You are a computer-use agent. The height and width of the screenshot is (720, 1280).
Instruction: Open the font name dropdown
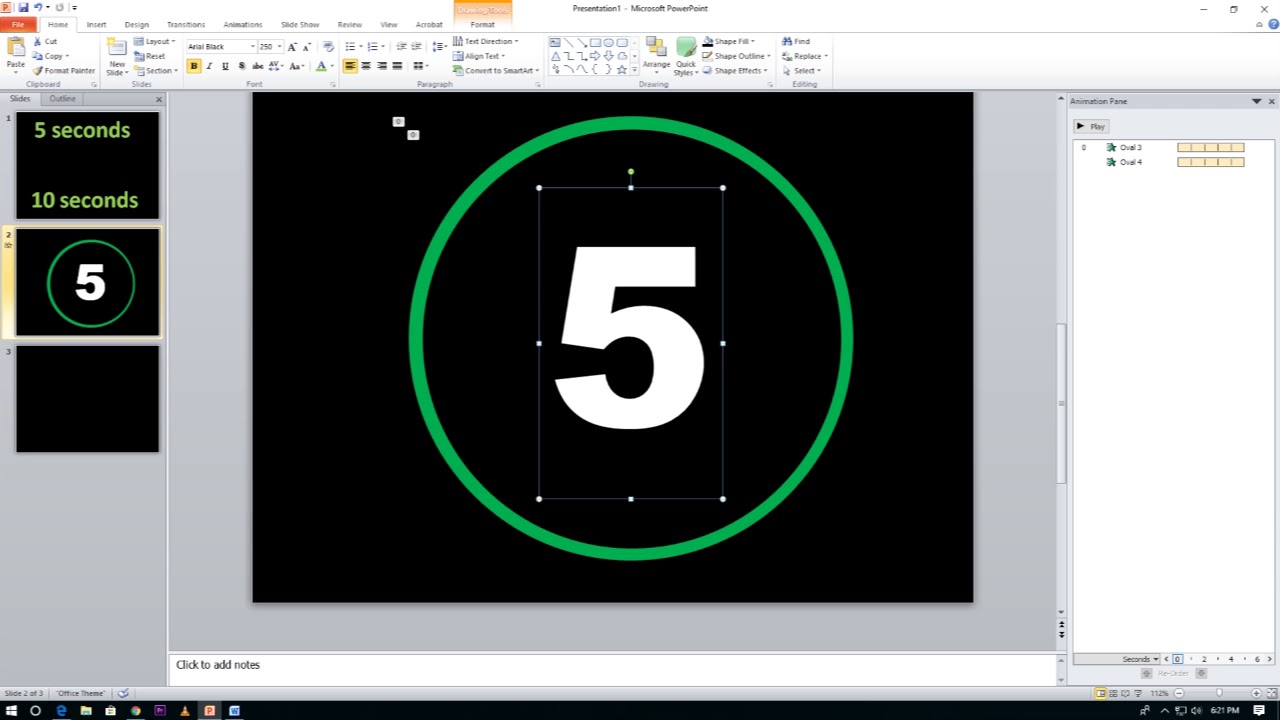[252, 47]
